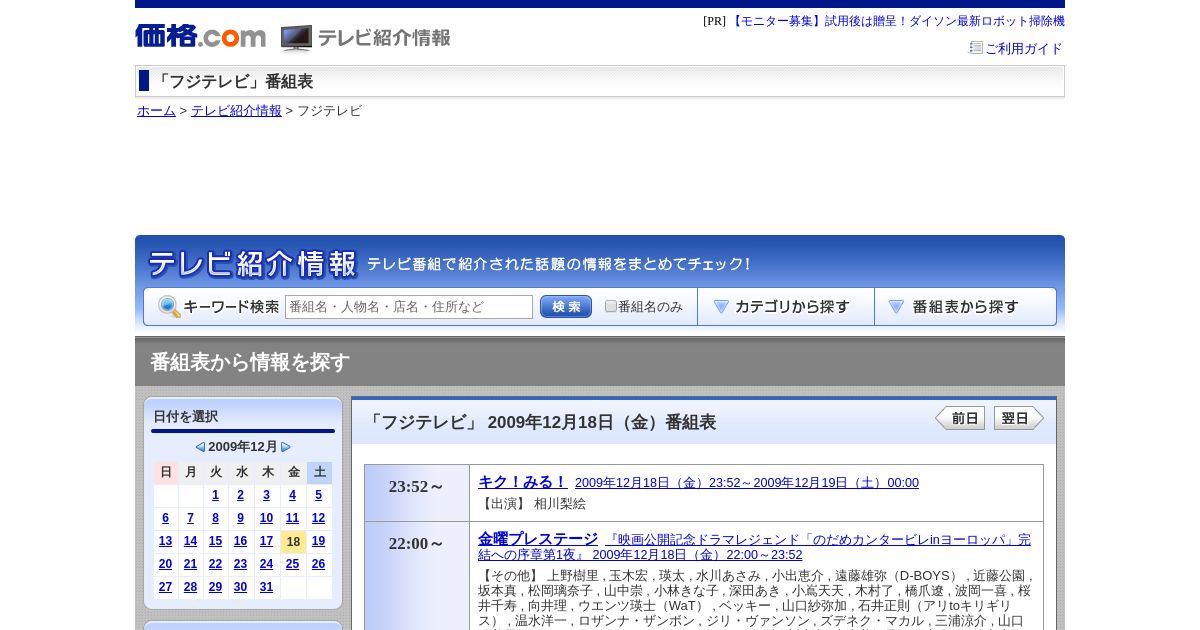The image size is (1200, 630).
Task: Select December 15 in calendar
Action: tap(215, 541)
